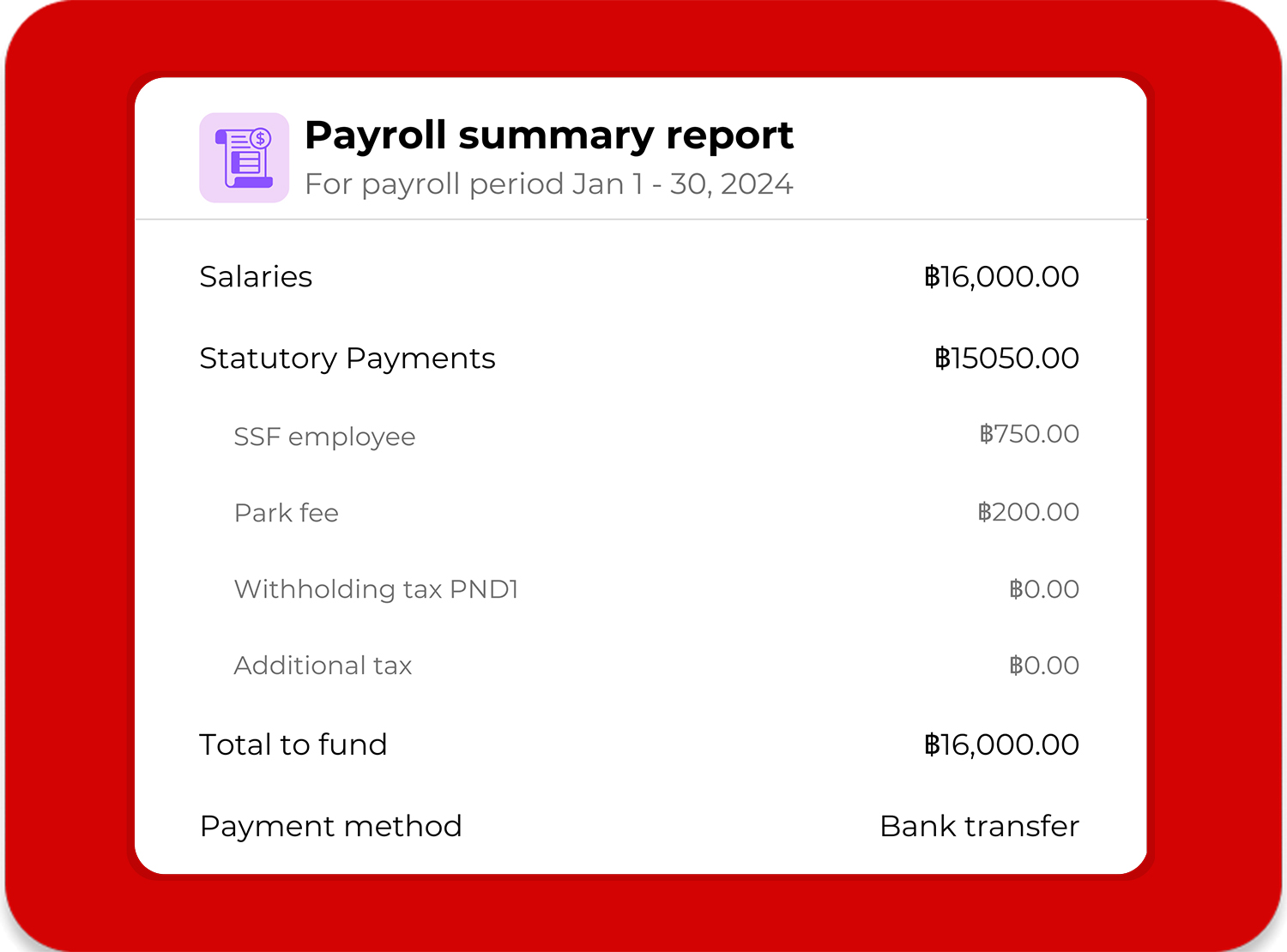Select the Total to fund amount
The image size is (1287, 952).
click(x=1000, y=744)
